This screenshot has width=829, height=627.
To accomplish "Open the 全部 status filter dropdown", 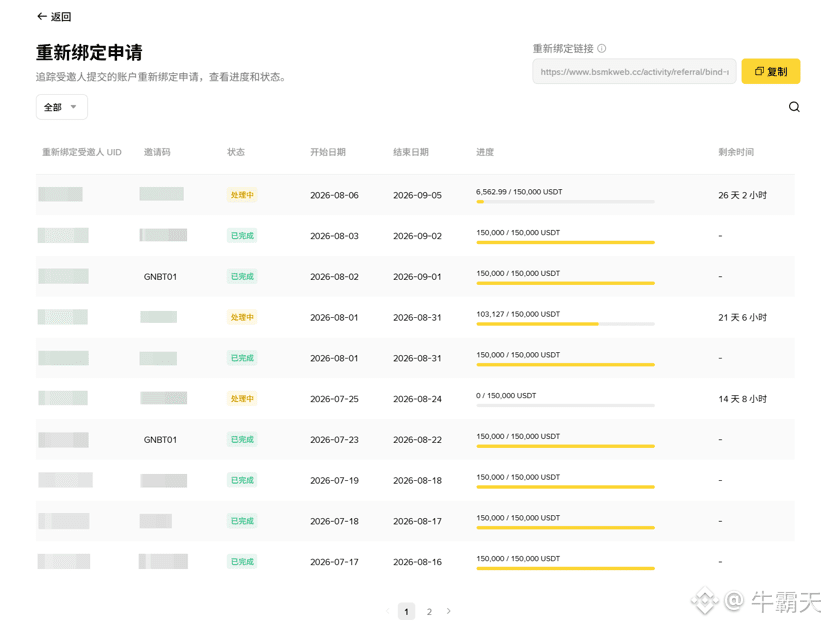I will [x=61, y=107].
